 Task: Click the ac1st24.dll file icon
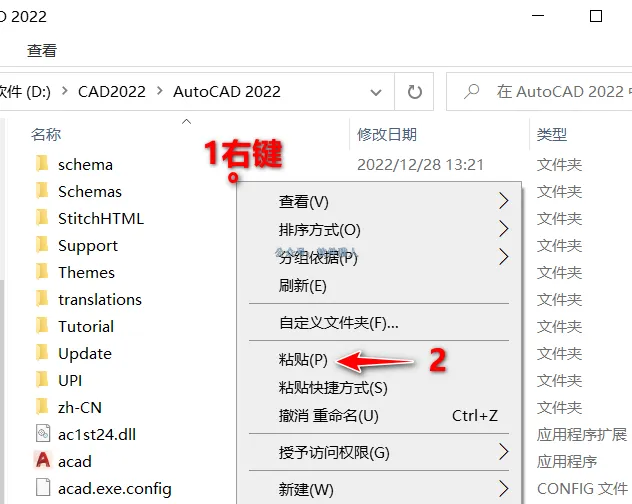click(x=43, y=434)
